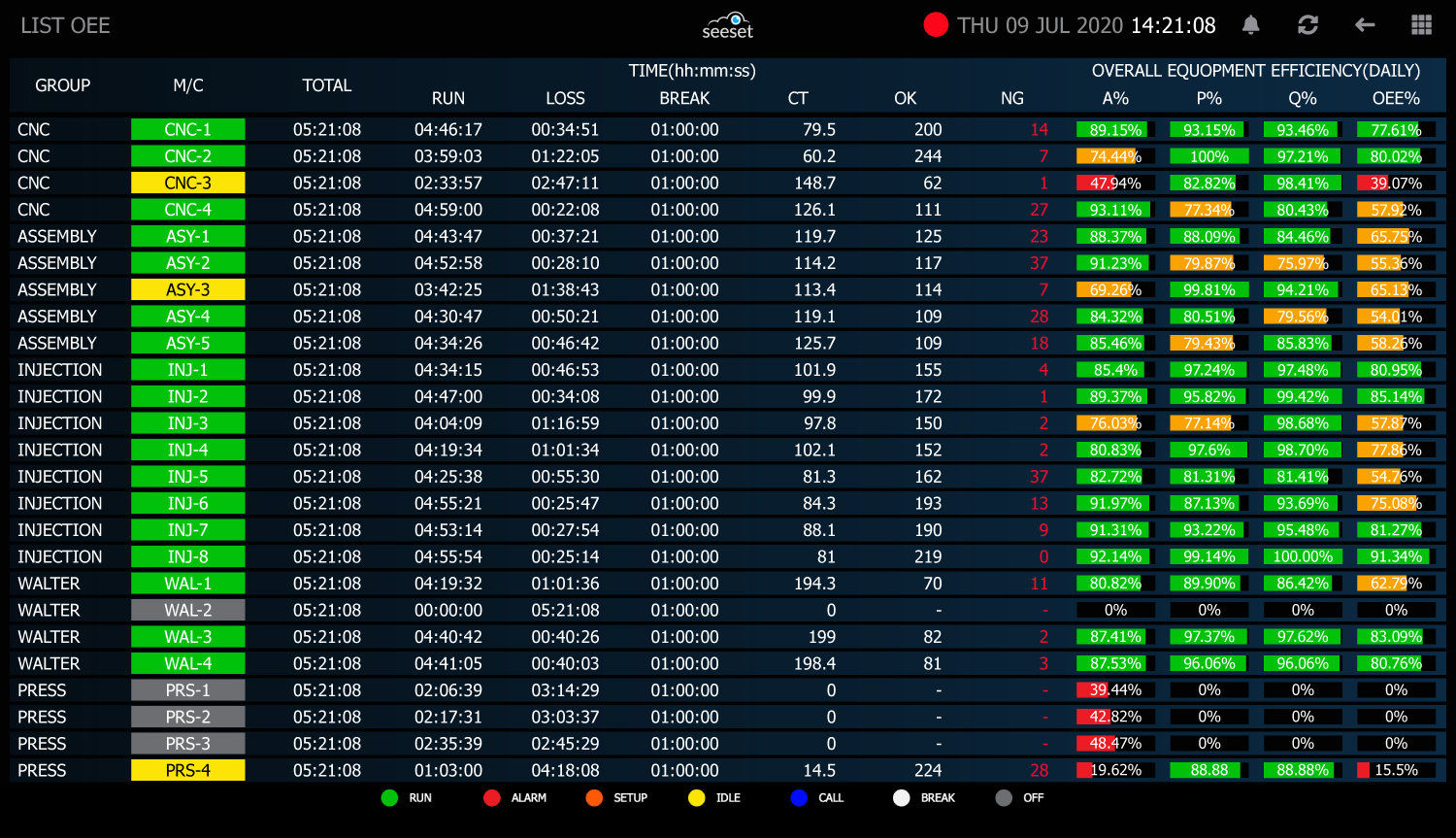Image resolution: width=1456 pixels, height=838 pixels.
Task: Click the seeset cloud logo
Action: (x=728, y=26)
